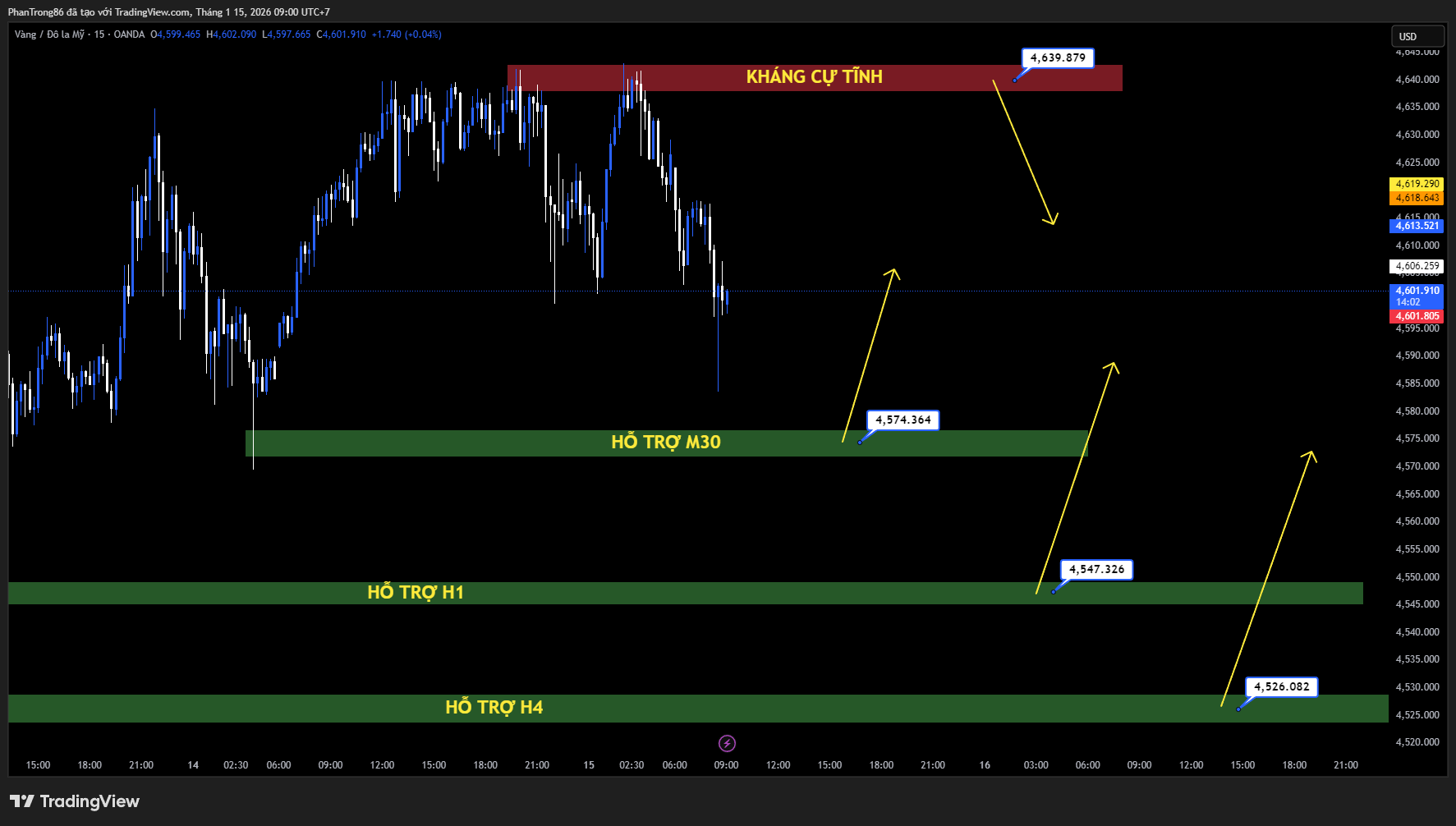Click the 4,526.082 price callout
This screenshot has width=1456, height=826.
(x=1281, y=686)
